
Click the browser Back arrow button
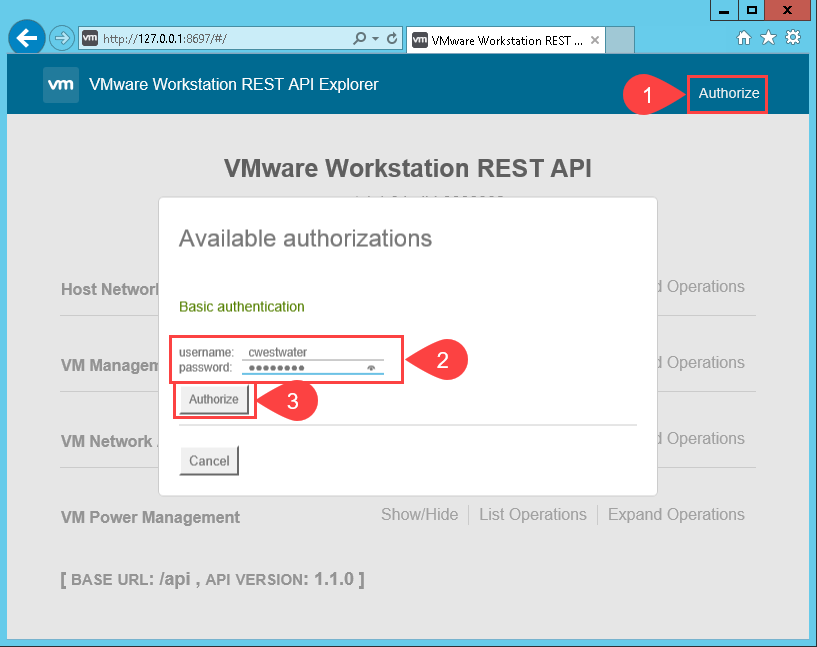click(26, 38)
